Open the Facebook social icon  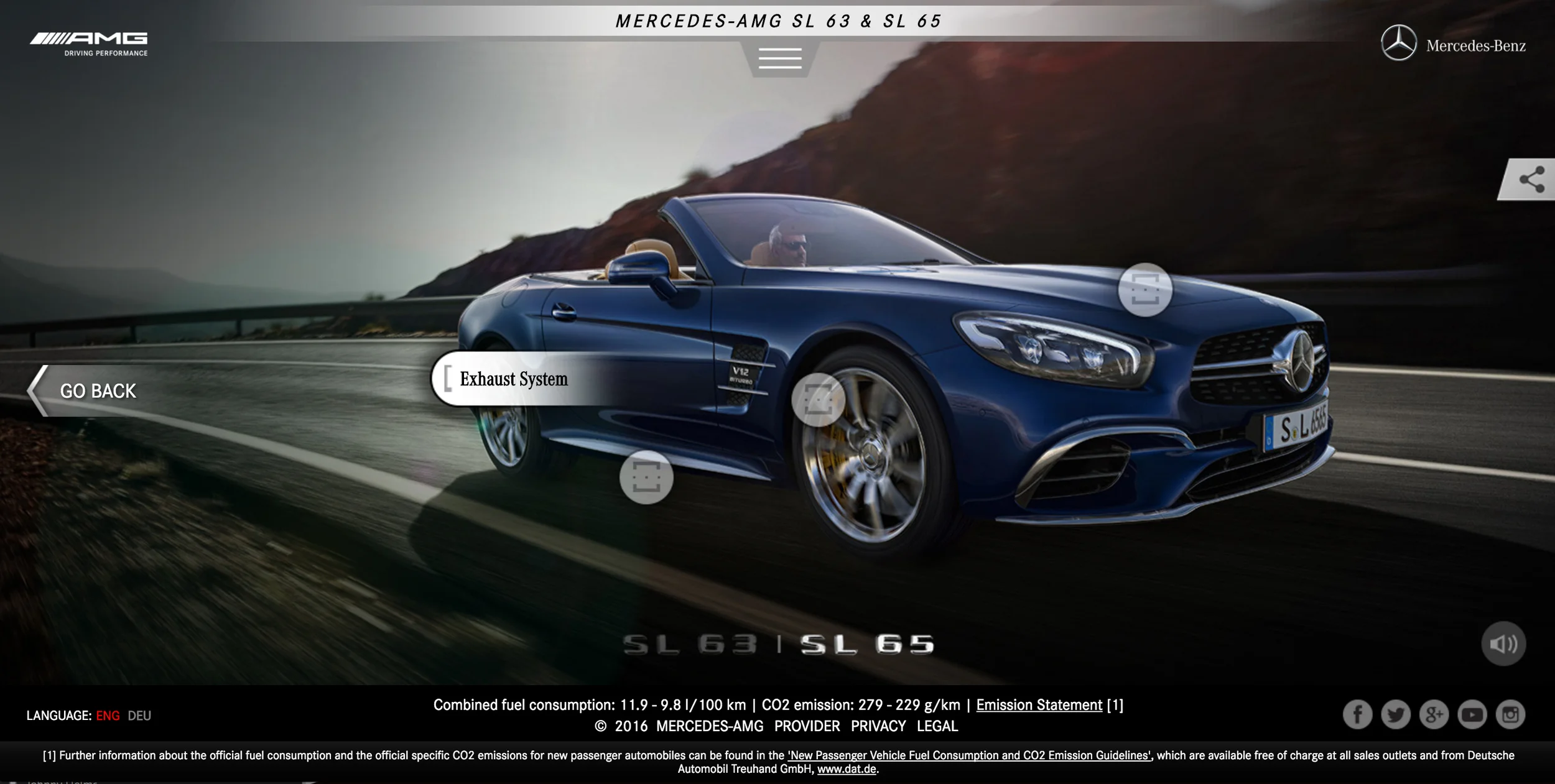pyautogui.click(x=1358, y=714)
